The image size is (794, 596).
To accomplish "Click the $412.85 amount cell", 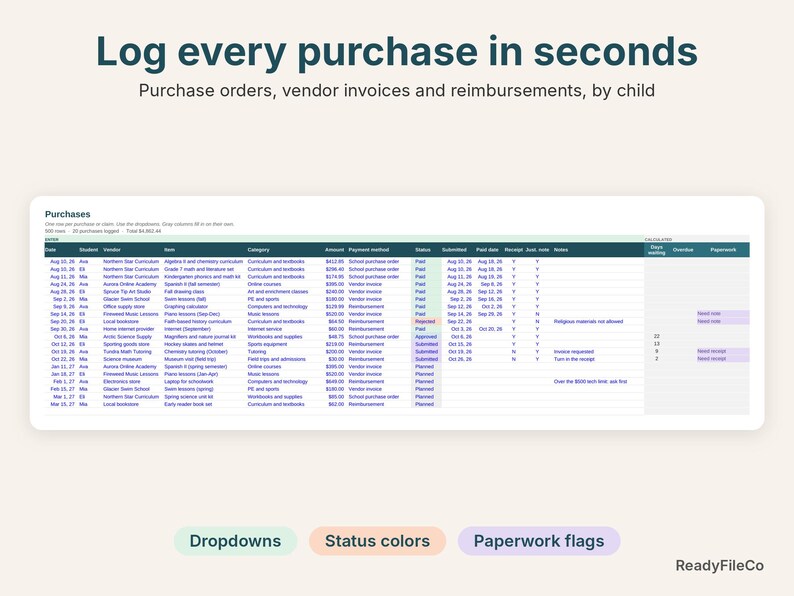I will click(x=335, y=262).
